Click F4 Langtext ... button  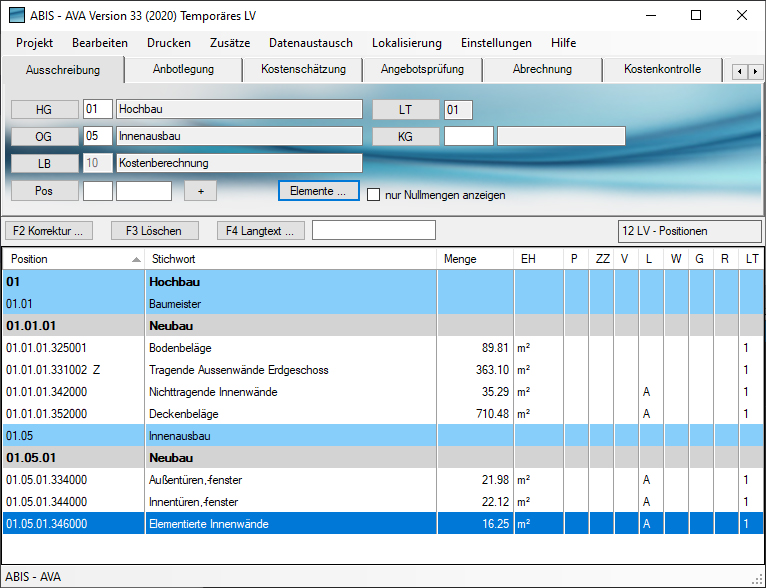[260, 231]
